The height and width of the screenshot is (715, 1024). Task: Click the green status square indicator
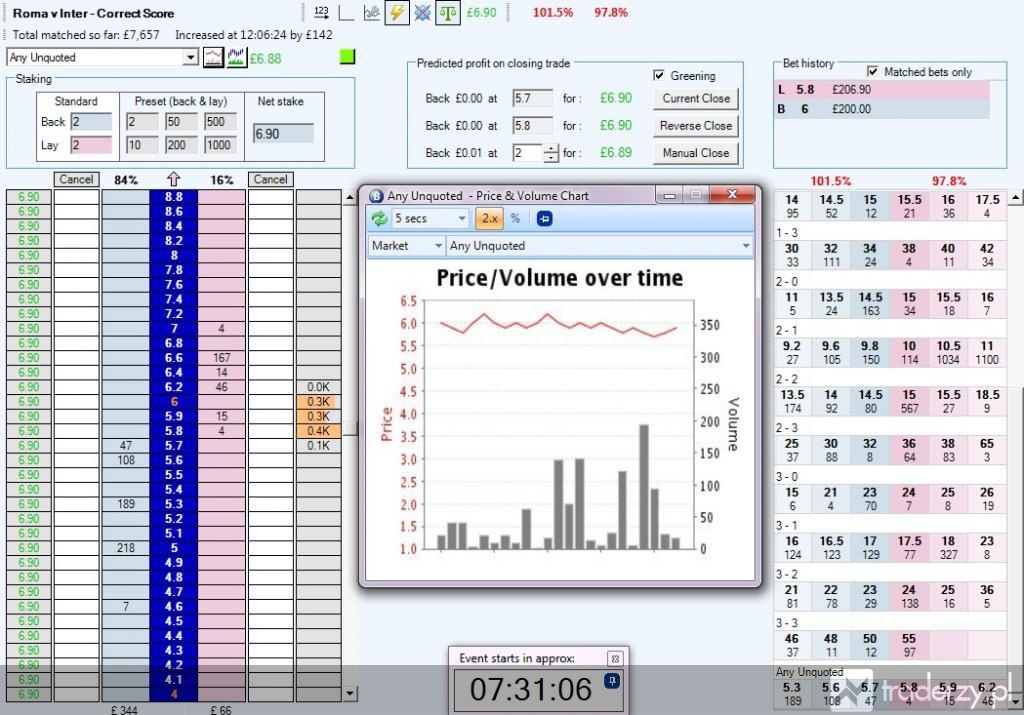[347, 57]
